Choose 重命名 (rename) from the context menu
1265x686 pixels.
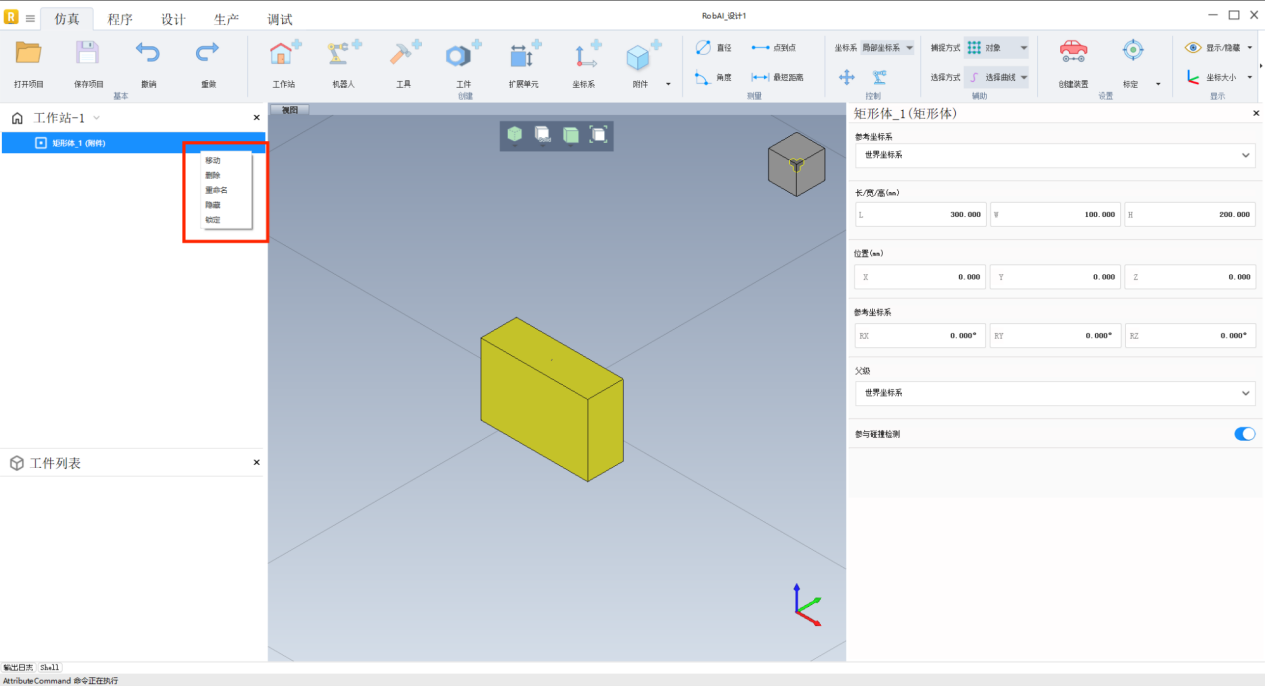[x=216, y=190]
